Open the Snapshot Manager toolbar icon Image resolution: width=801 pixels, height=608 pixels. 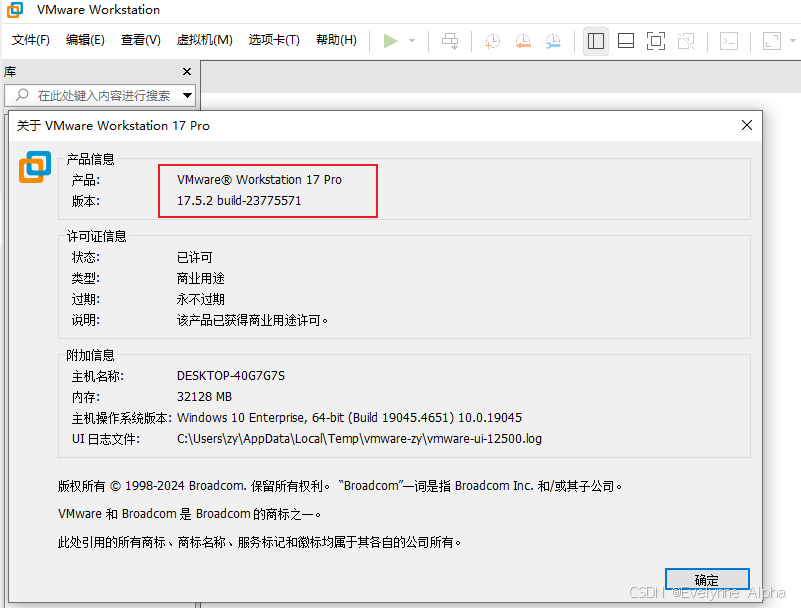[x=553, y=41]
